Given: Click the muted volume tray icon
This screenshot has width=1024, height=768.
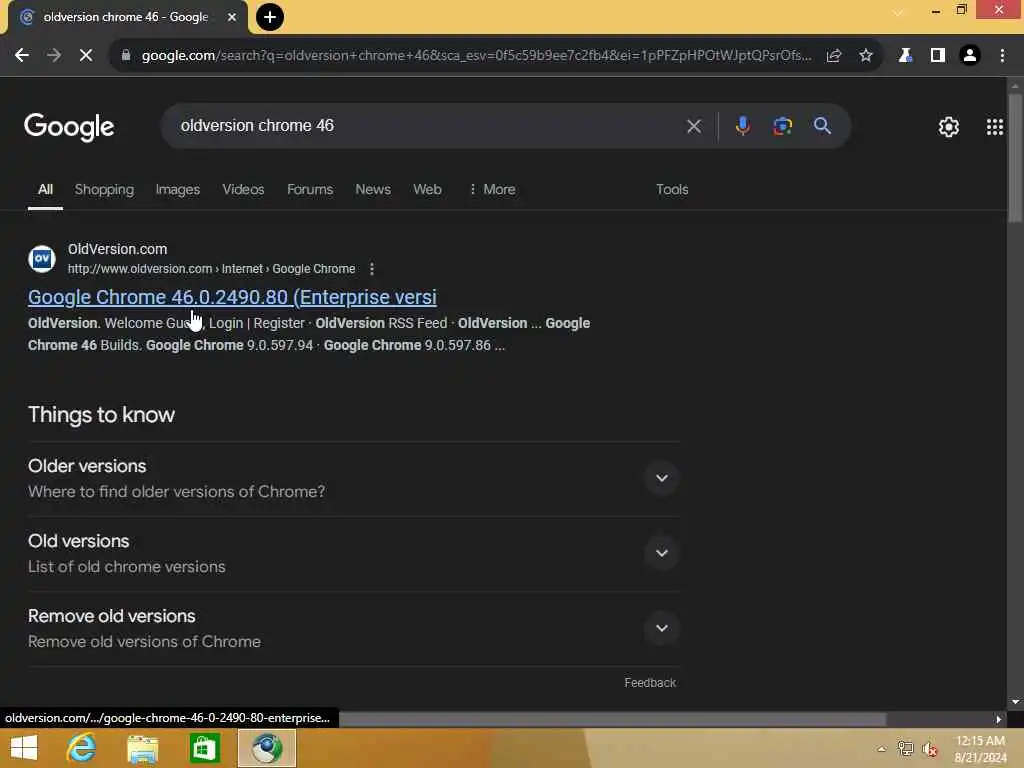Looking at the screenshot, I should (930, 749).
